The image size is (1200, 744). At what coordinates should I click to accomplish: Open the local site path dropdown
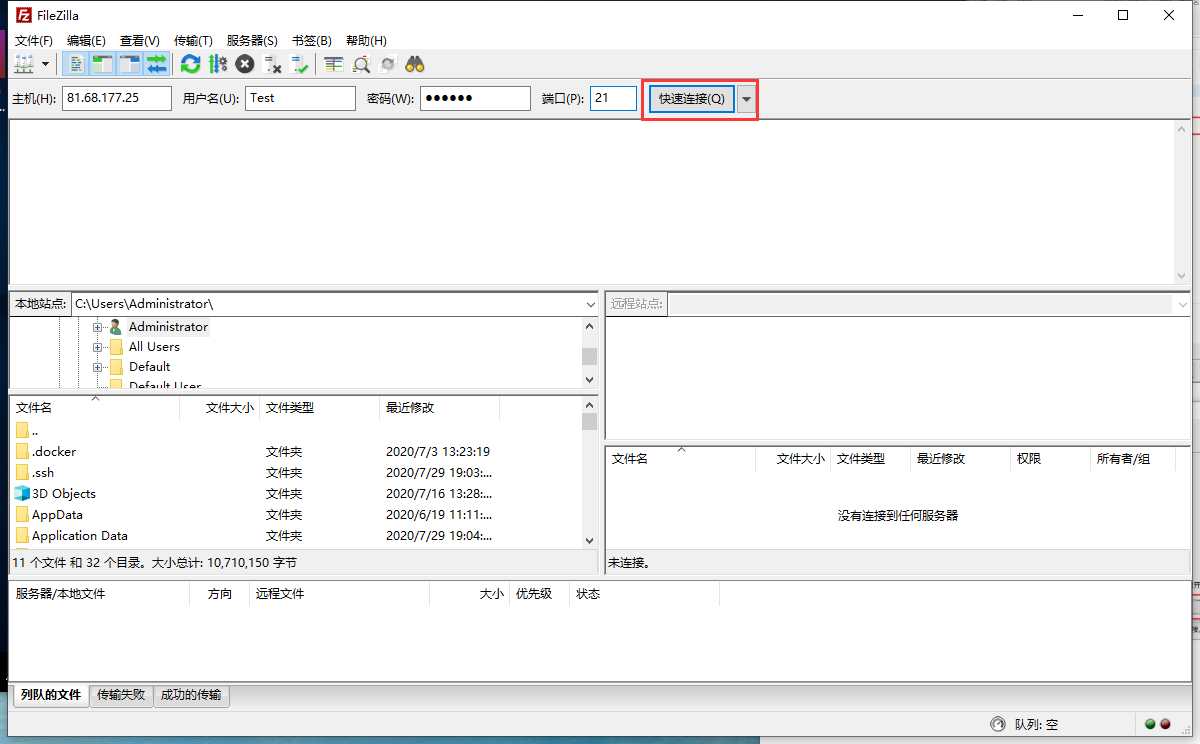click(x=590, y=304)
